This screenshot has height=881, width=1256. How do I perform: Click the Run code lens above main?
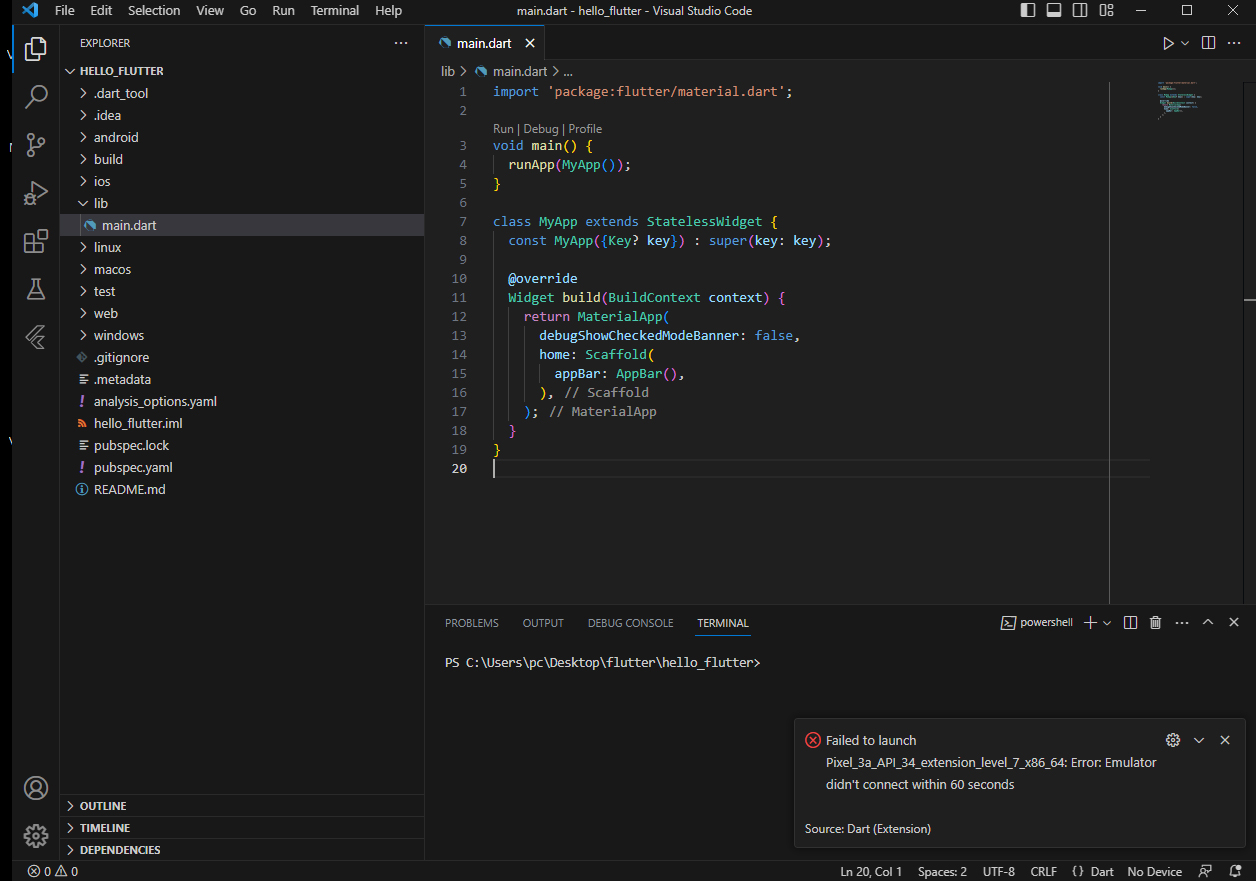click(x=503, y=129)
